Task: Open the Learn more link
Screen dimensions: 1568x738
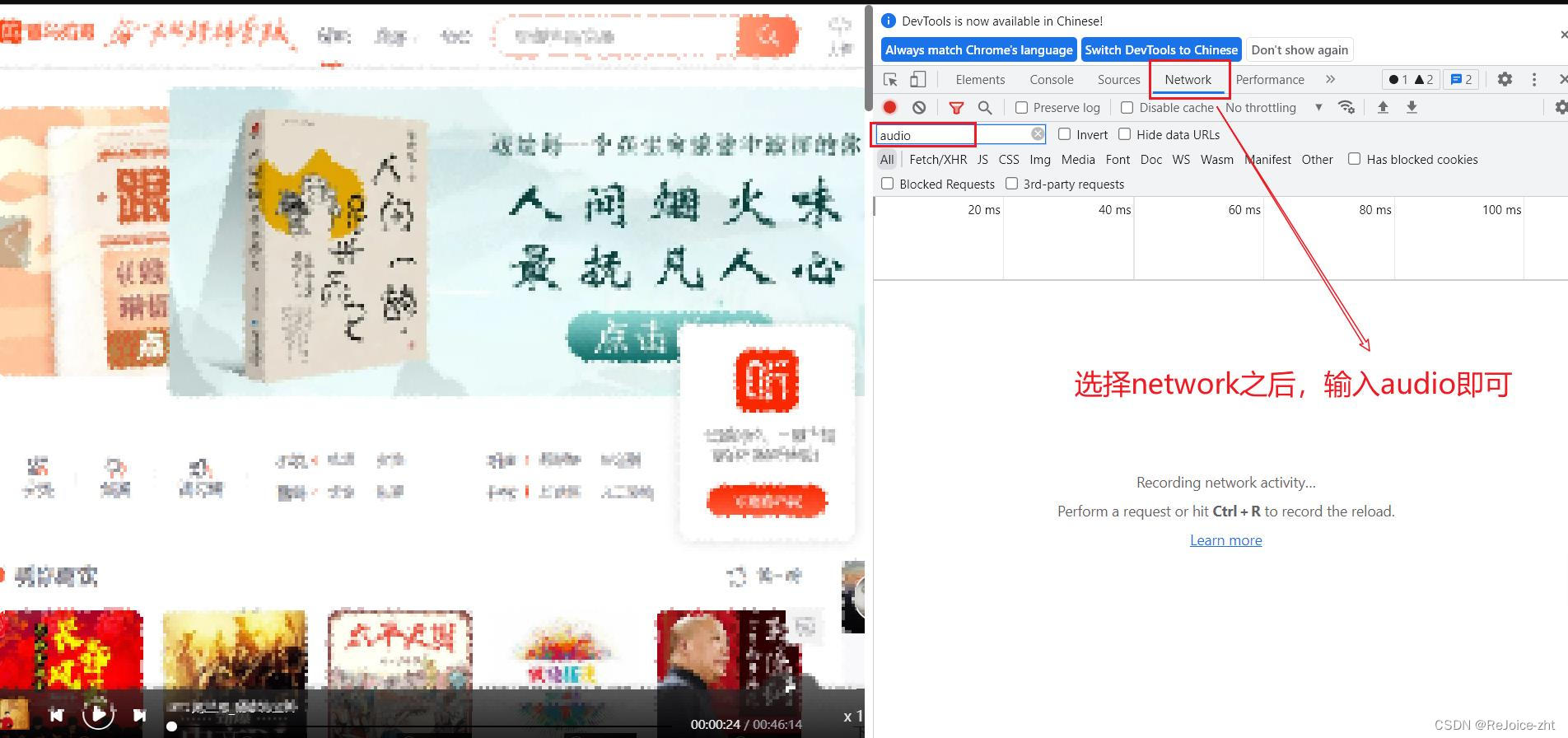Action: 1225,540
